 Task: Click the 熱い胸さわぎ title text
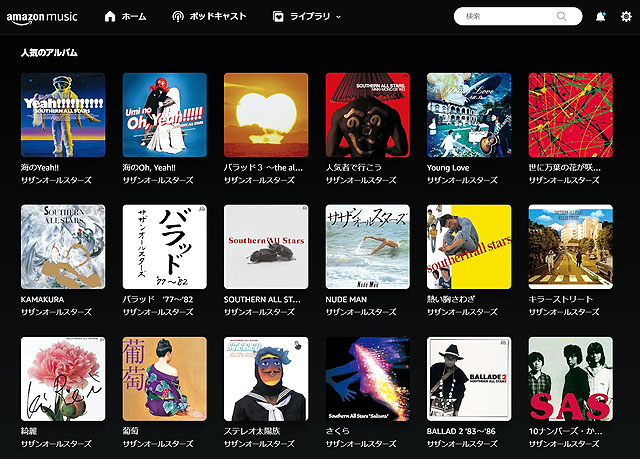pyautogui.click(x=451, y=299)
